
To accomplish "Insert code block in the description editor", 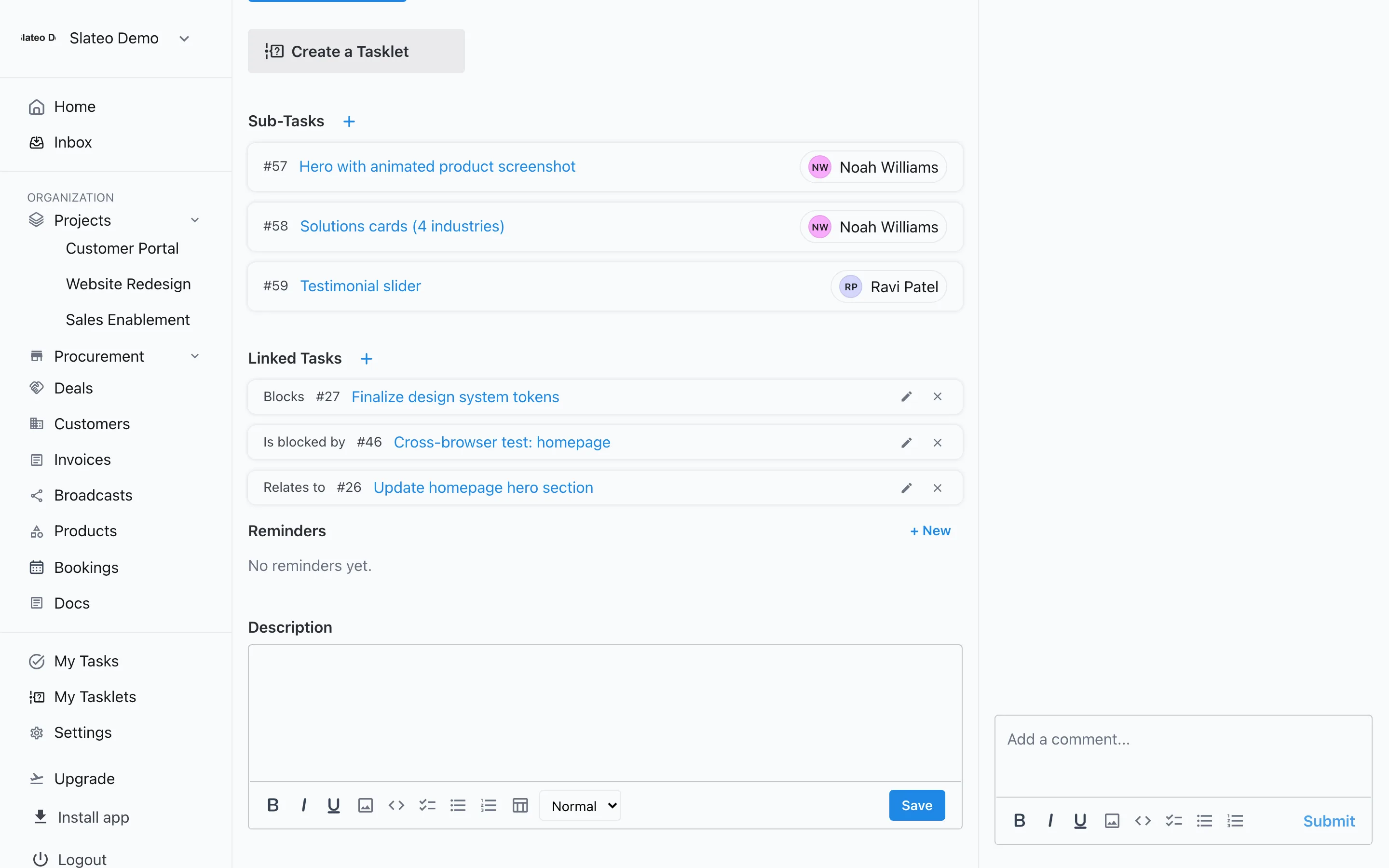I will [x=396, y=805].
